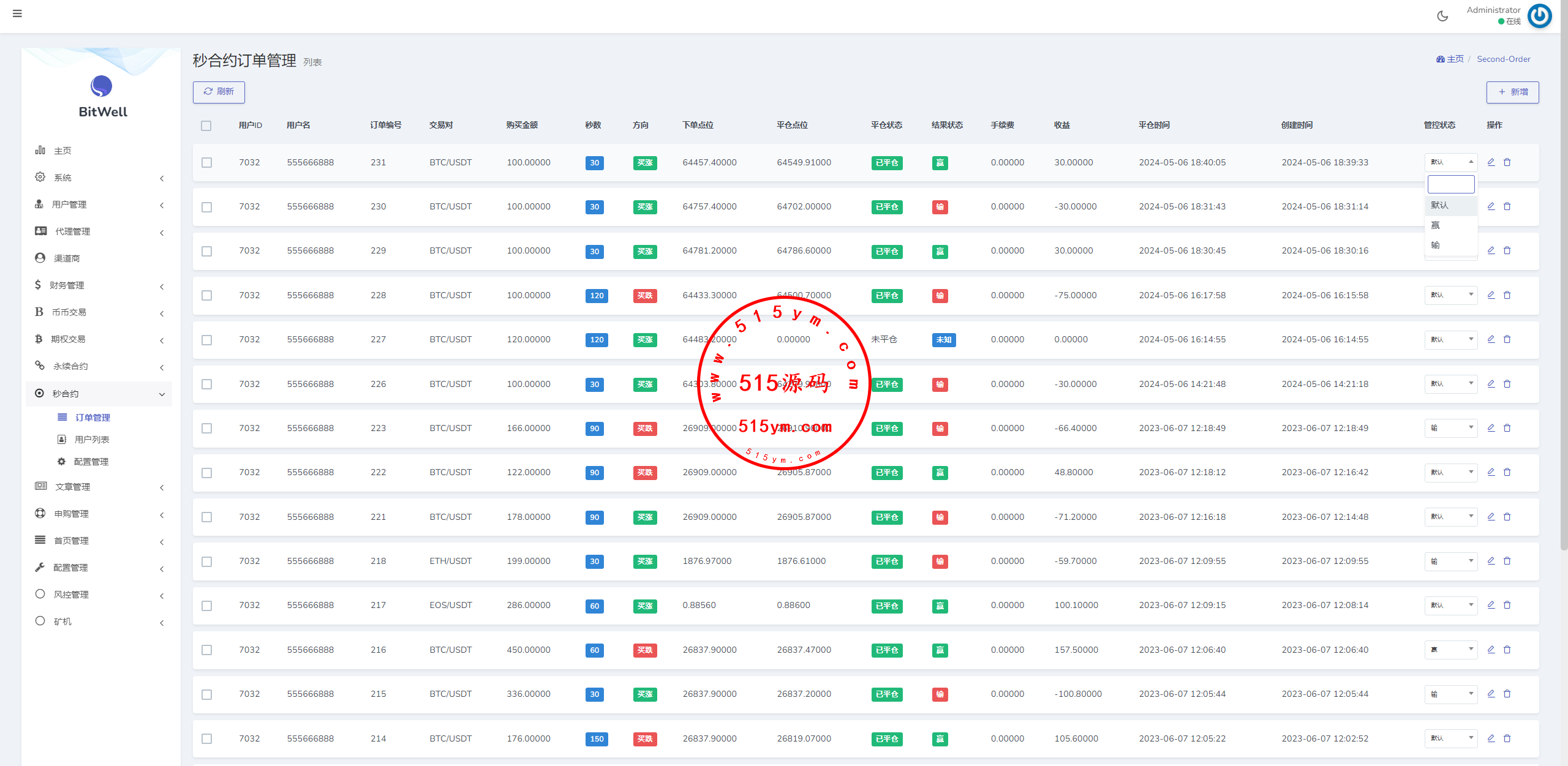This screenshot has height=766, width=1568.
Task: Check the select-all header checkbox
Action: click(206, 126)
